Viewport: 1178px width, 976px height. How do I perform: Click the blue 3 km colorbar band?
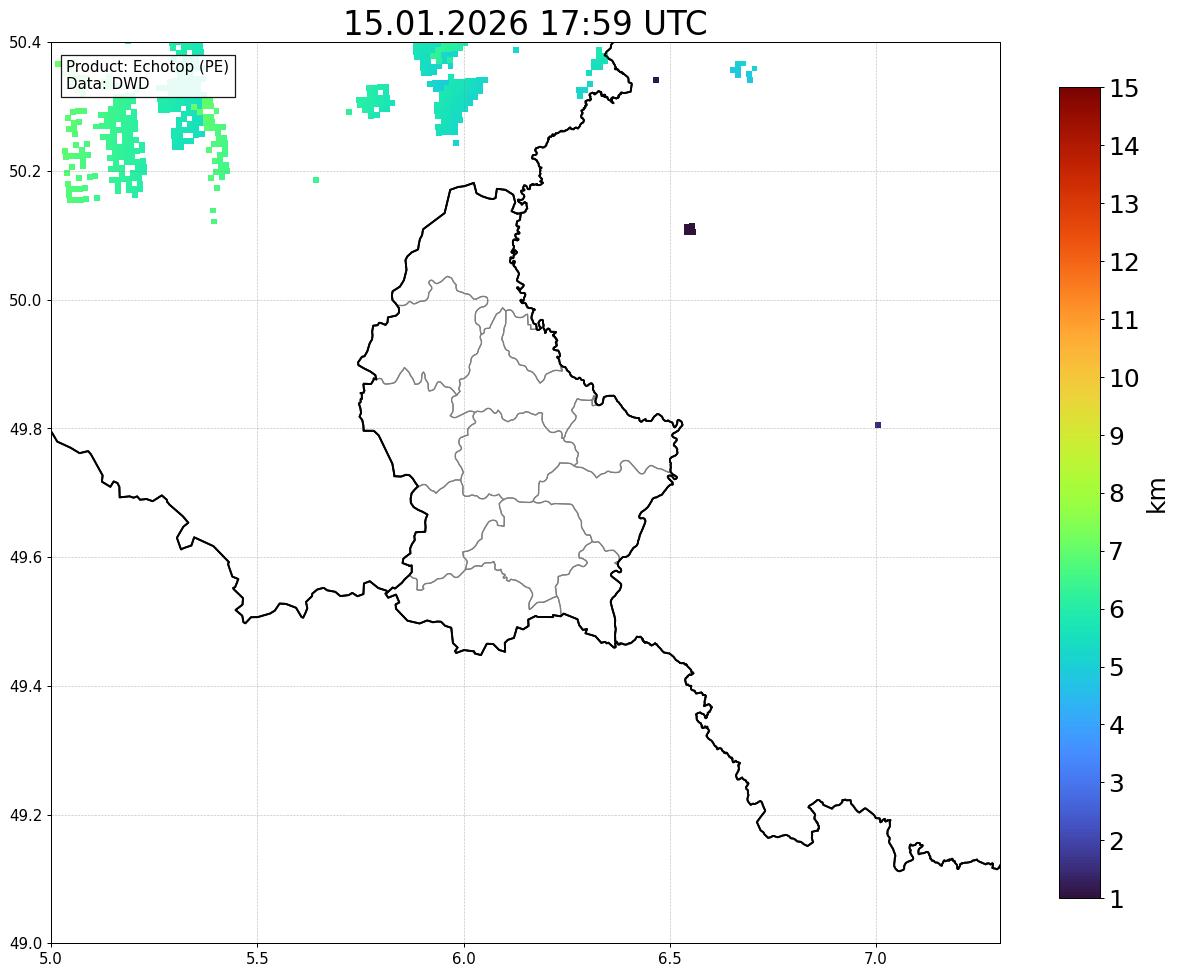[1080, 783]
